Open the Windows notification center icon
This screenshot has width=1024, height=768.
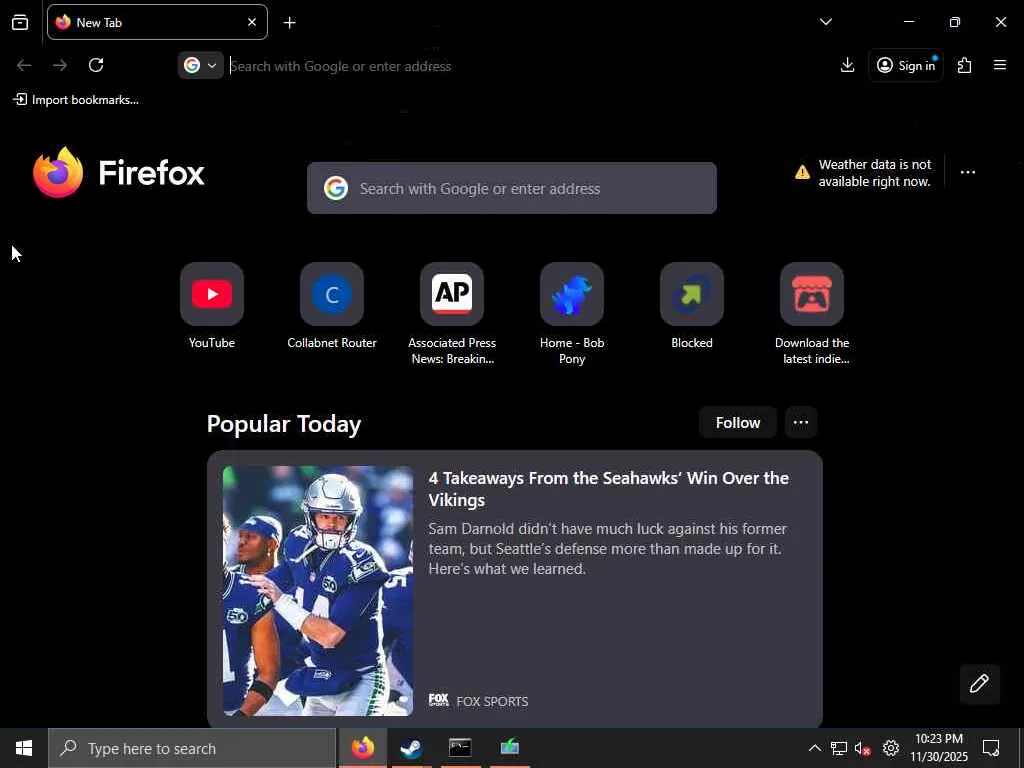991,748
